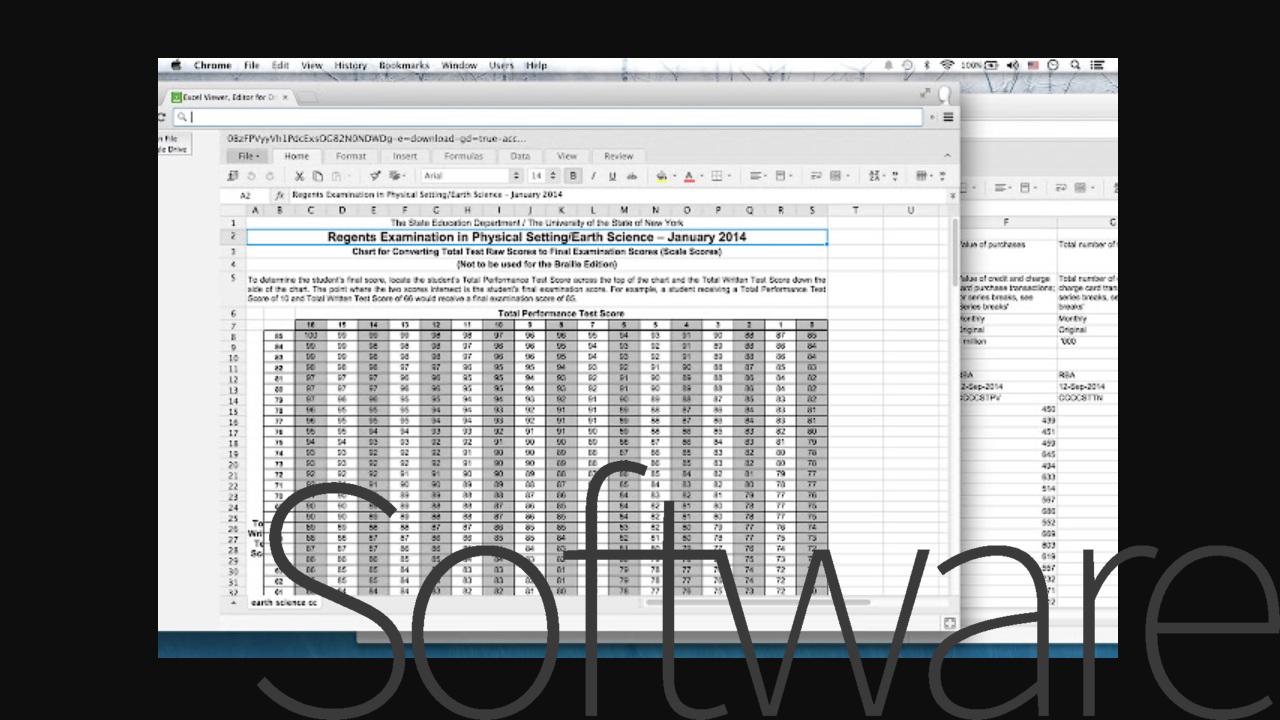Open the View ribbon tab
The width and height of the screenshot is (1280, 720).
pos(567,156)
